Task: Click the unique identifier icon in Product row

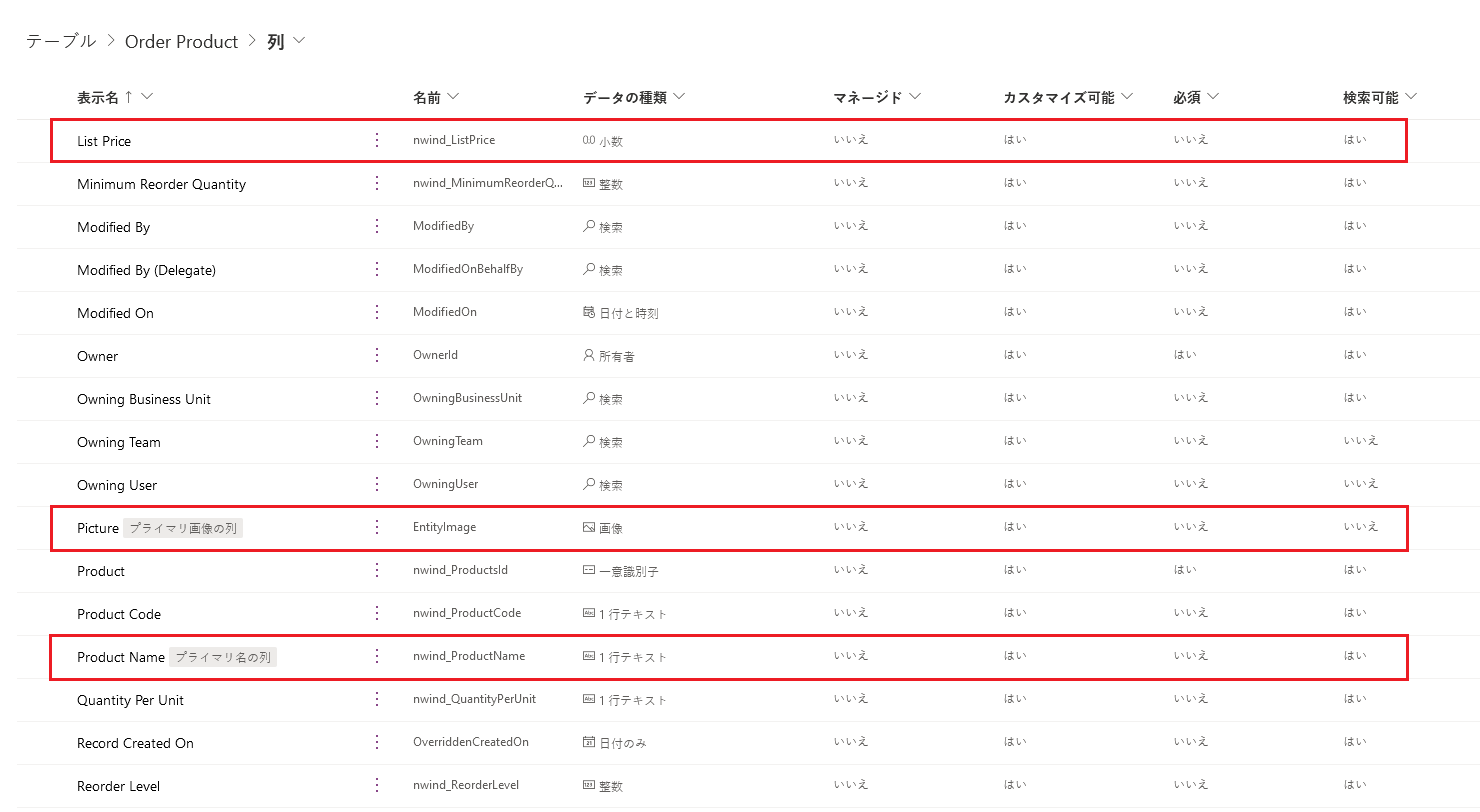Action: [x=589, y=570]
